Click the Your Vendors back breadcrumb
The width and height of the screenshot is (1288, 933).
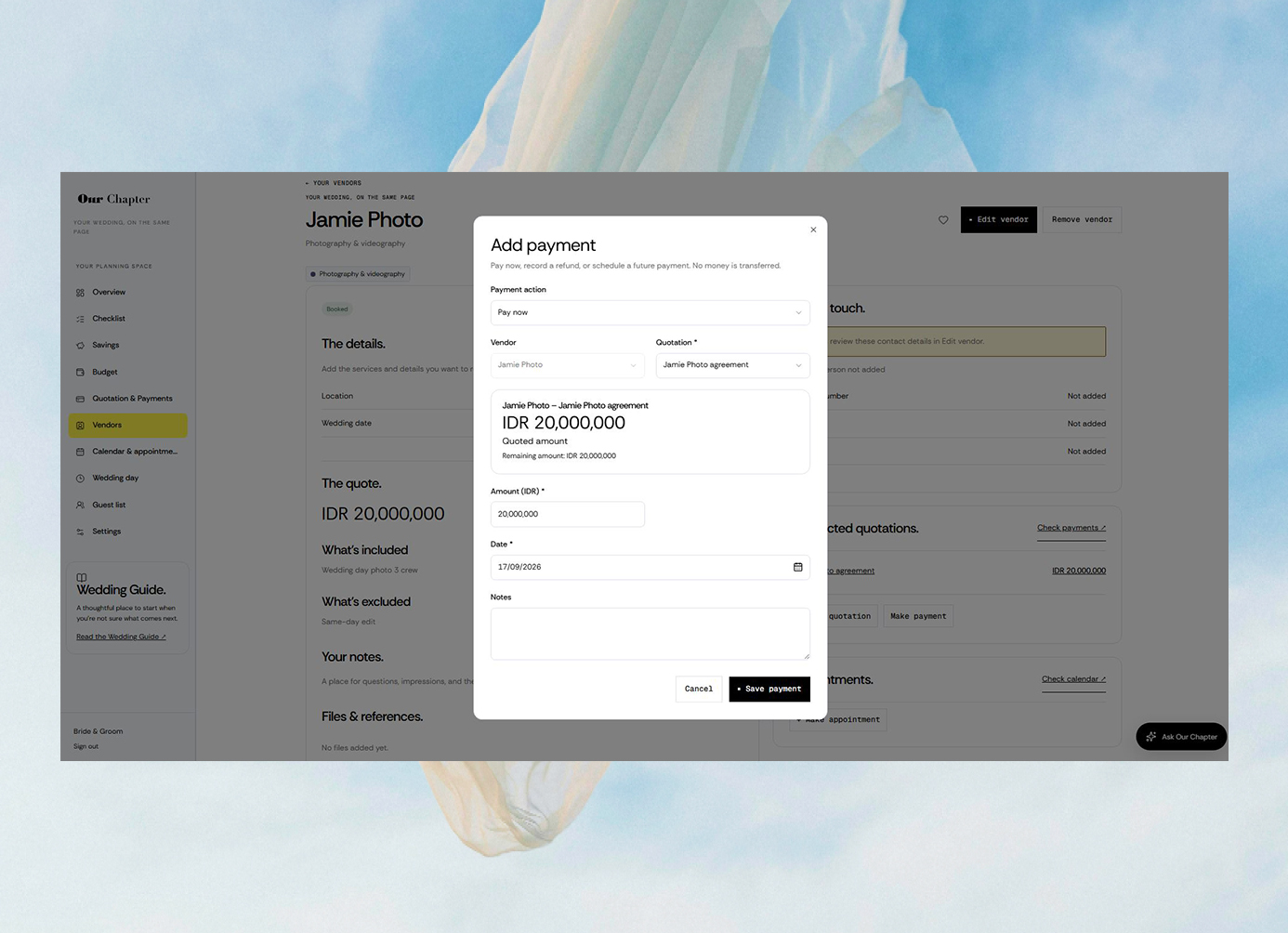(334, 183)
